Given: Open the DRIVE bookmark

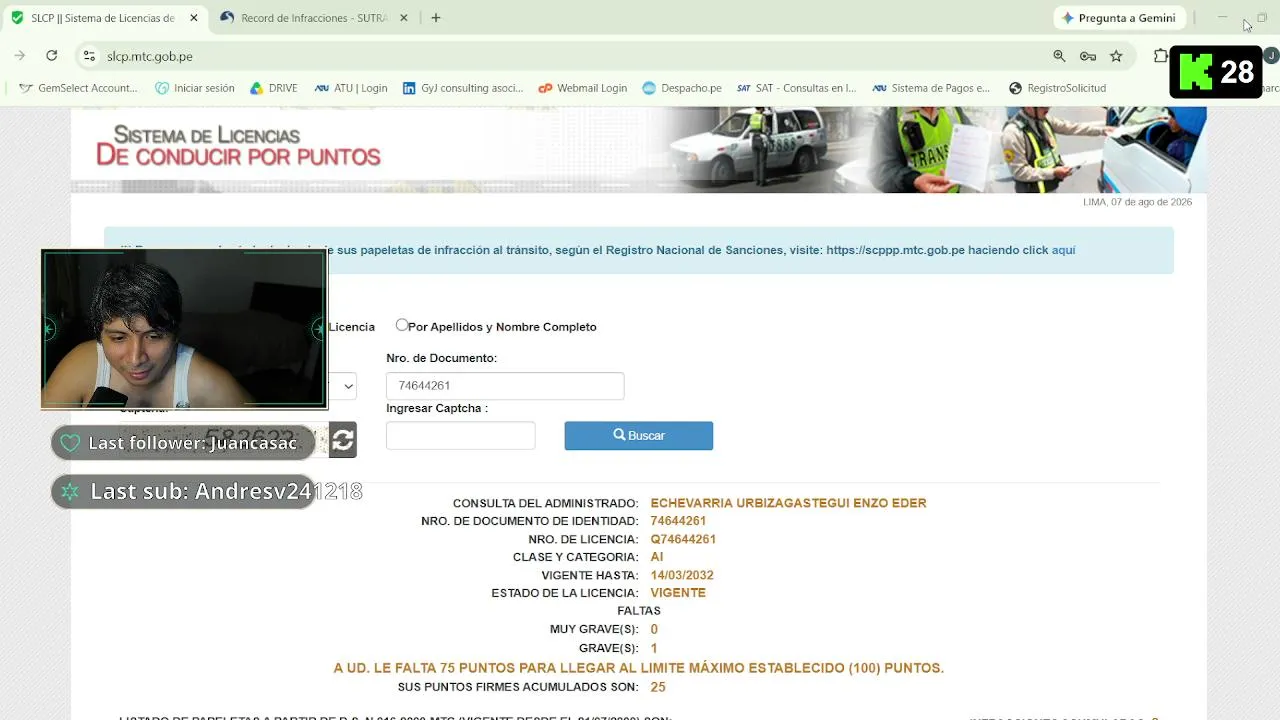Looking at the screenshot, I should tap(274, 88).
